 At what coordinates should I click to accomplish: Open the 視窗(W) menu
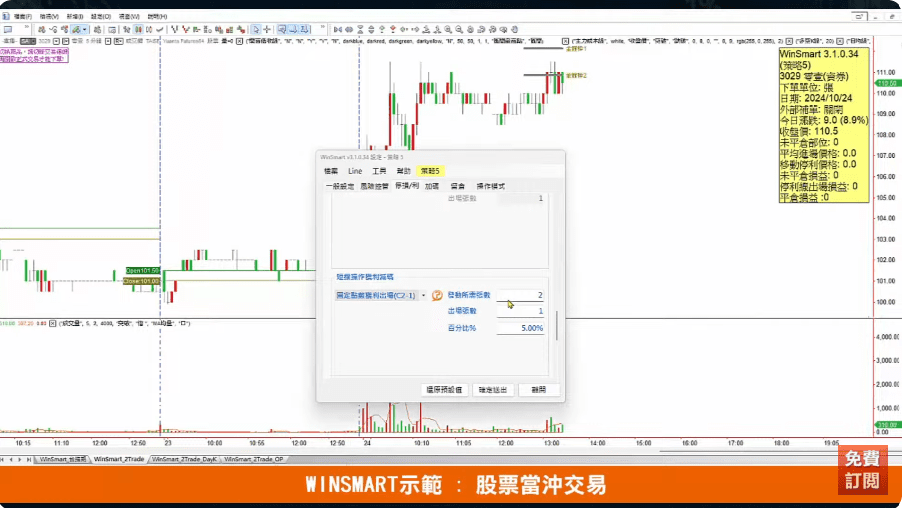click(129, 17)
